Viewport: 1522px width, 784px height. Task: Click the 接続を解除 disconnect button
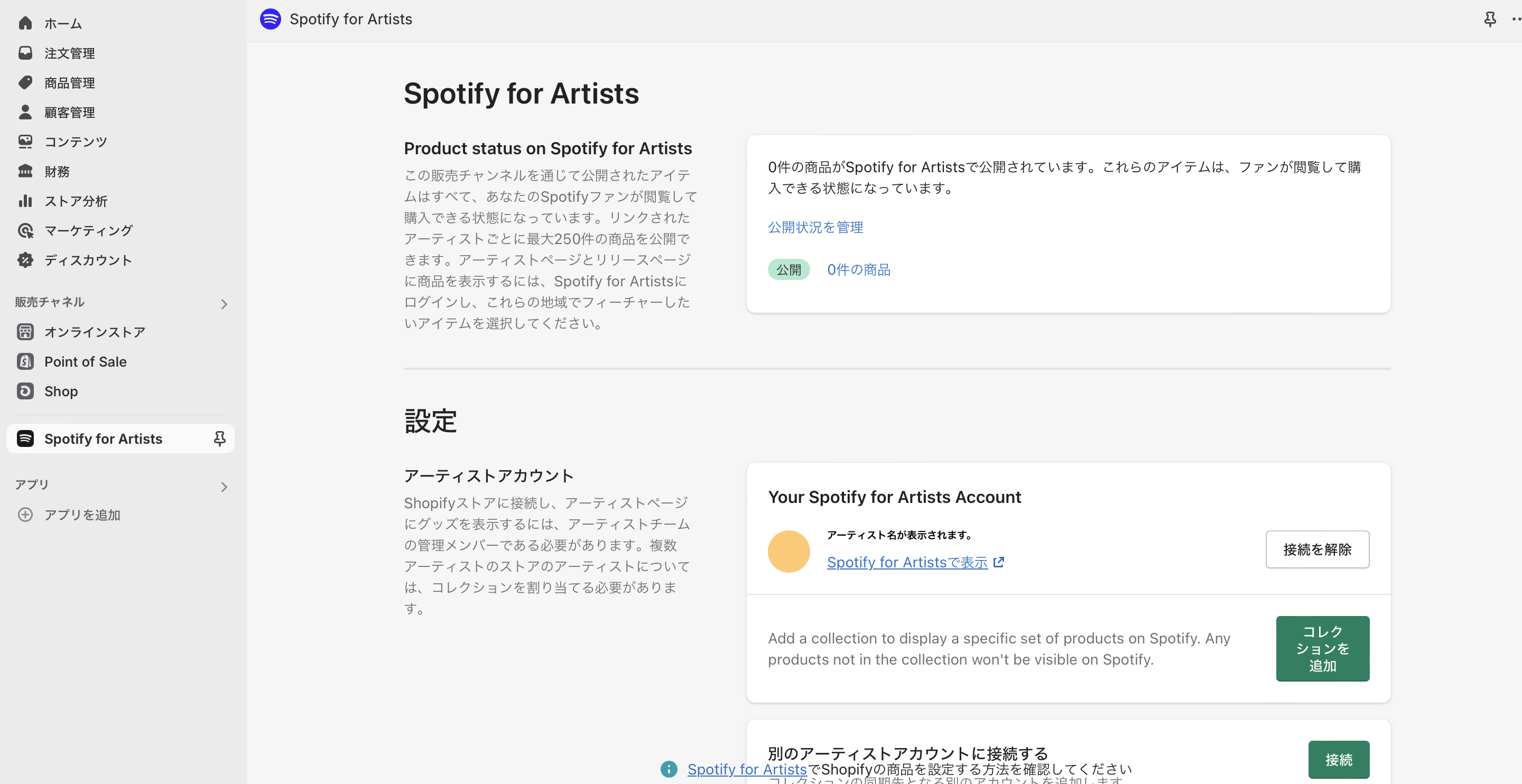point(1317,549)
